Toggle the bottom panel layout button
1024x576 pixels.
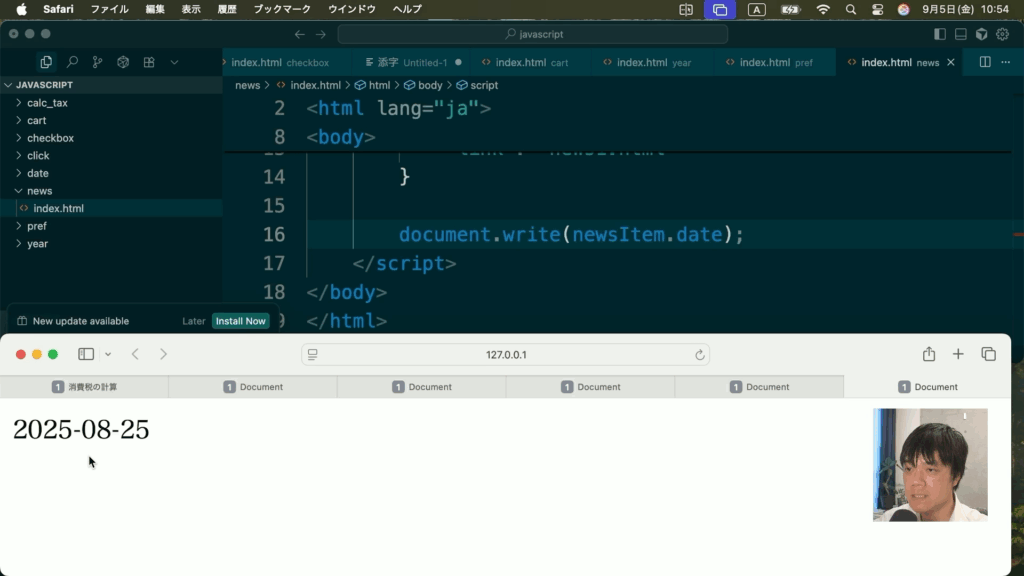[961, 34]
